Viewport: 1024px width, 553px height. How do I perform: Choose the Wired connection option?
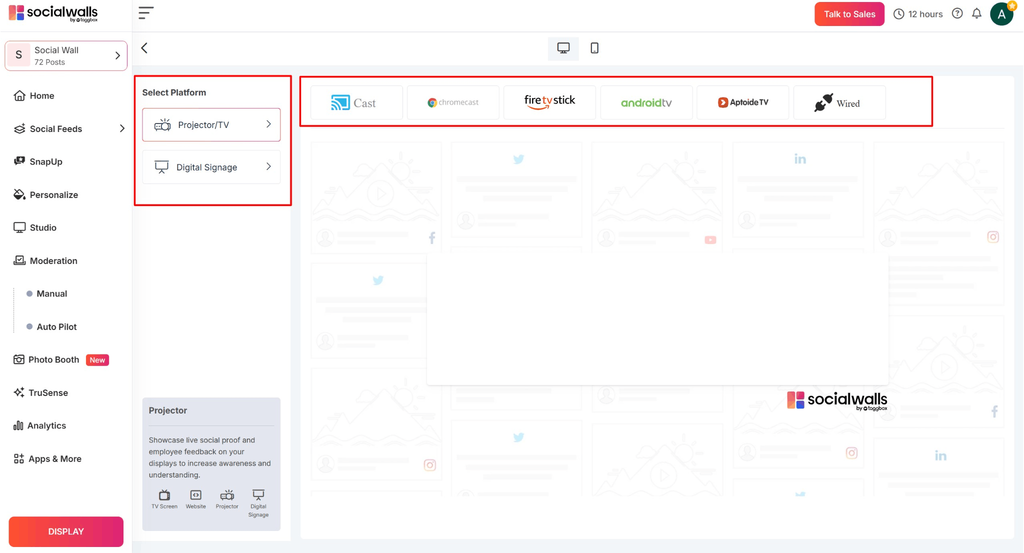point(839,103)
